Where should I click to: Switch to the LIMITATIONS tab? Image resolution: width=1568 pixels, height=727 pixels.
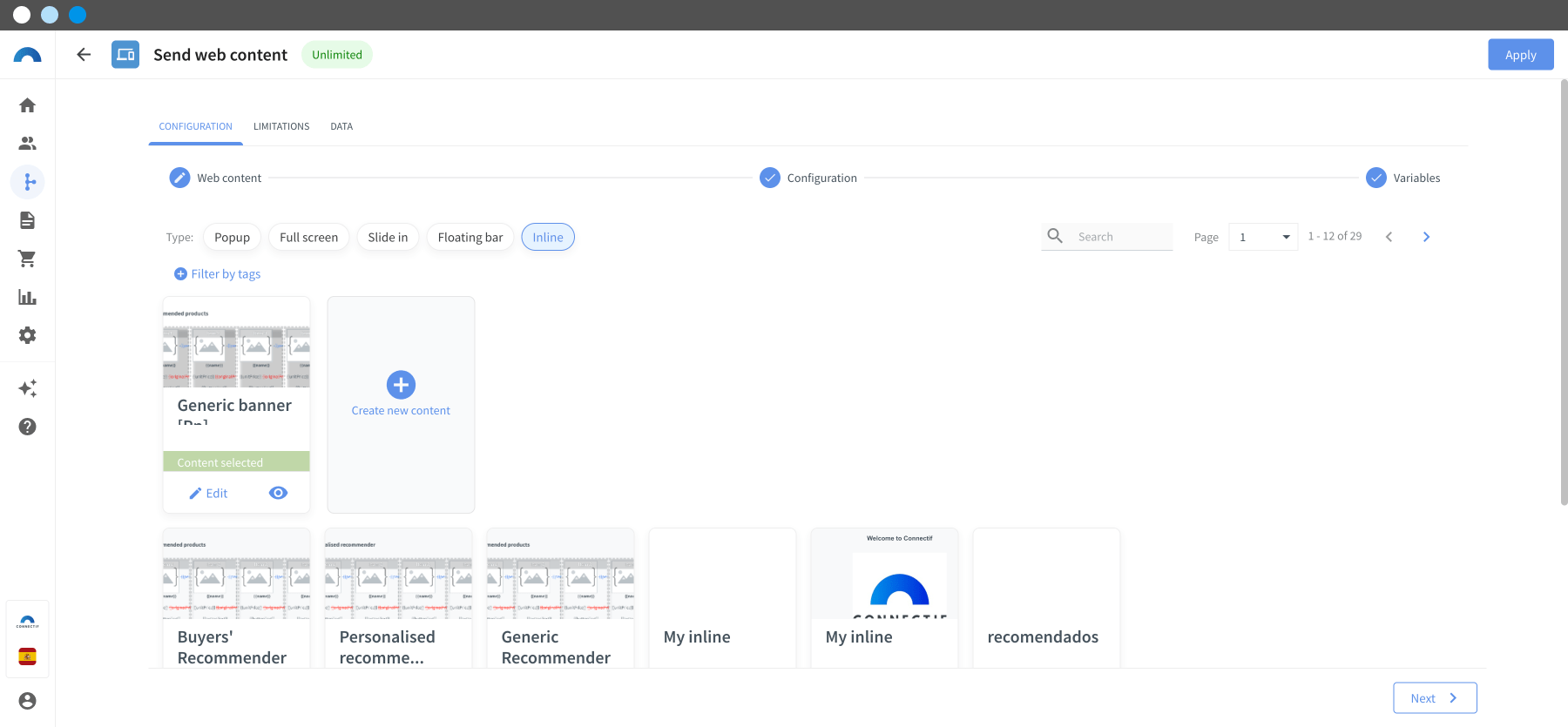pyautogui.click(x=281, y=126)
